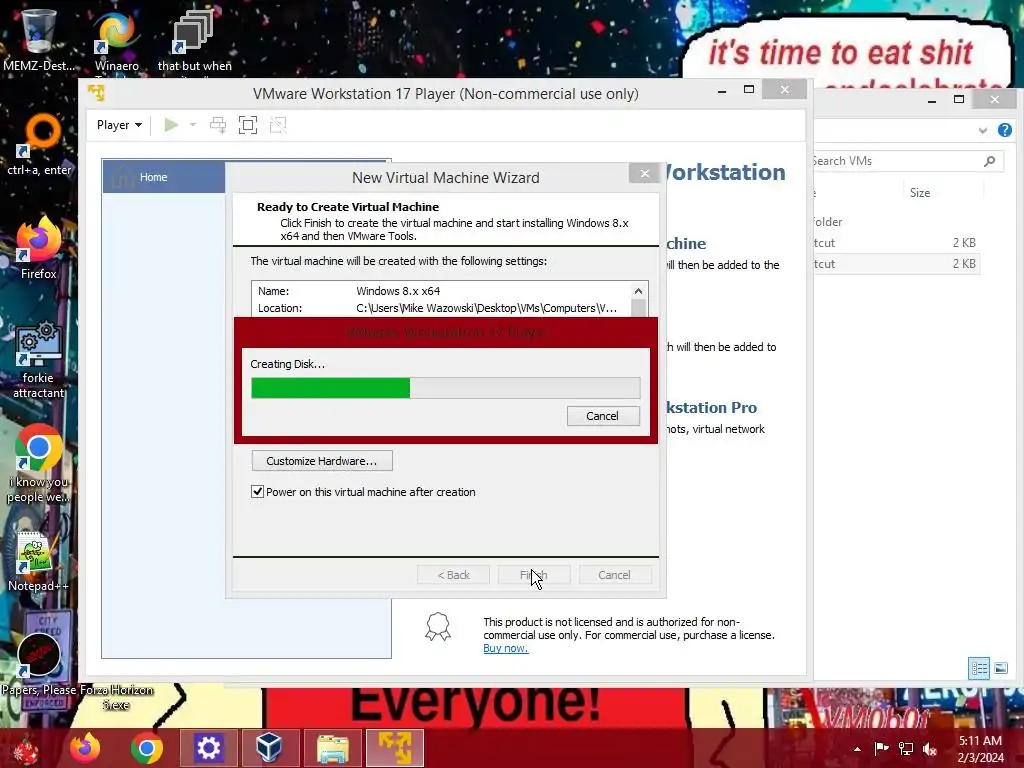This screenshot has height=768, width=1024.
Task: Select the first 2 KB file row in Explorer
Action: pyautogui.click(x=896, y=243)
